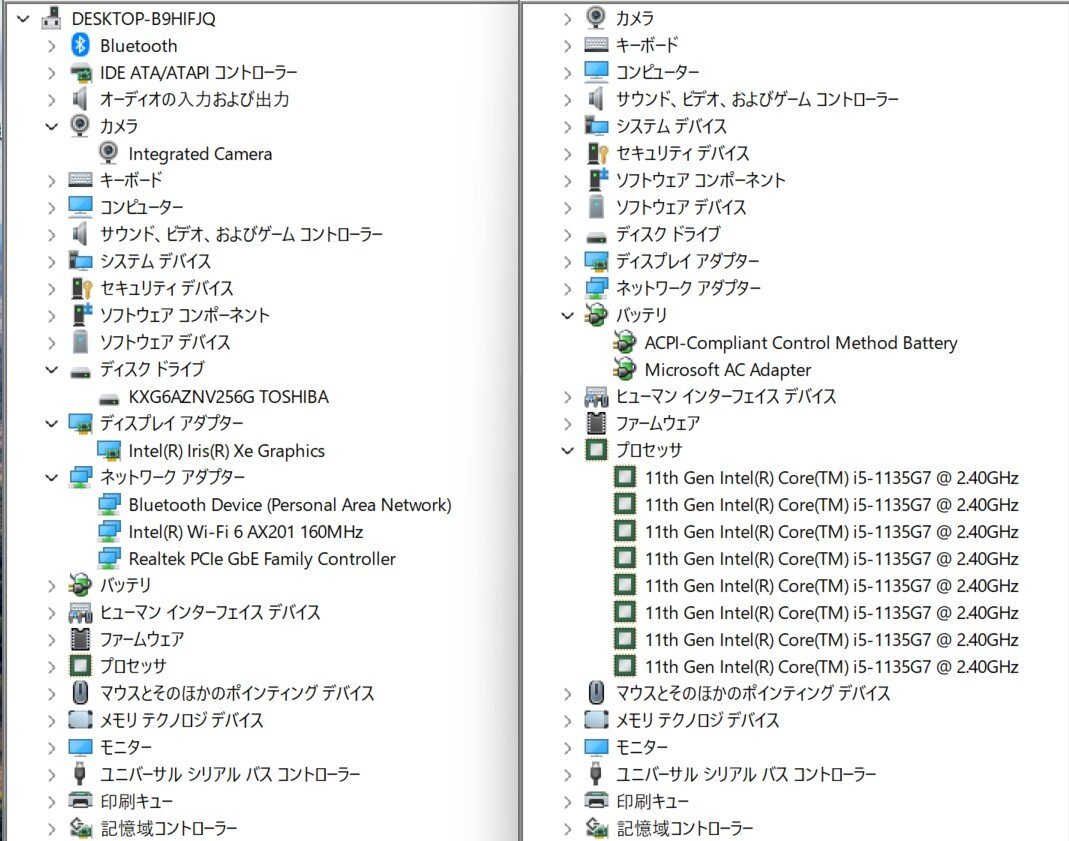Select DESKTOP-B9HIFJQ root label

pos(143,18)
